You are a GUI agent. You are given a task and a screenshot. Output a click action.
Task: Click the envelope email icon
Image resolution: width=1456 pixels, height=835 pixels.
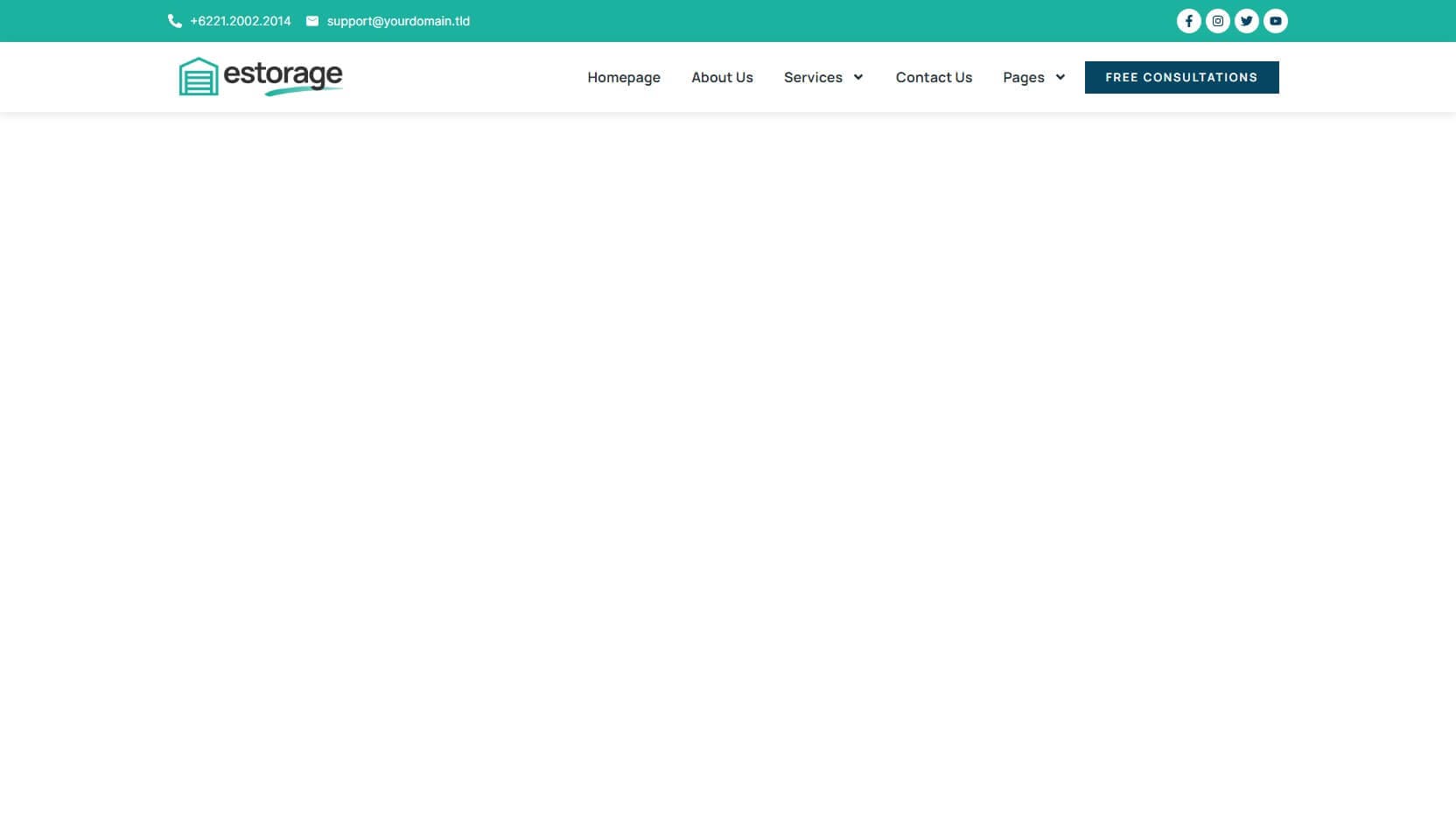point(312,21)
